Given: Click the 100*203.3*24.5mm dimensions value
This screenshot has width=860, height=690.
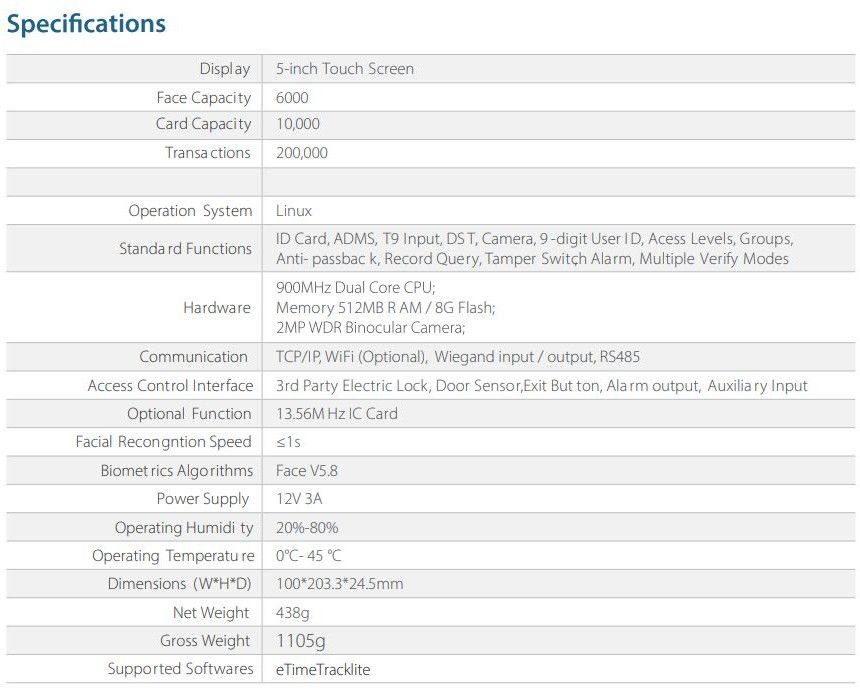Looking at the screenshot, I should pos(340,584).
